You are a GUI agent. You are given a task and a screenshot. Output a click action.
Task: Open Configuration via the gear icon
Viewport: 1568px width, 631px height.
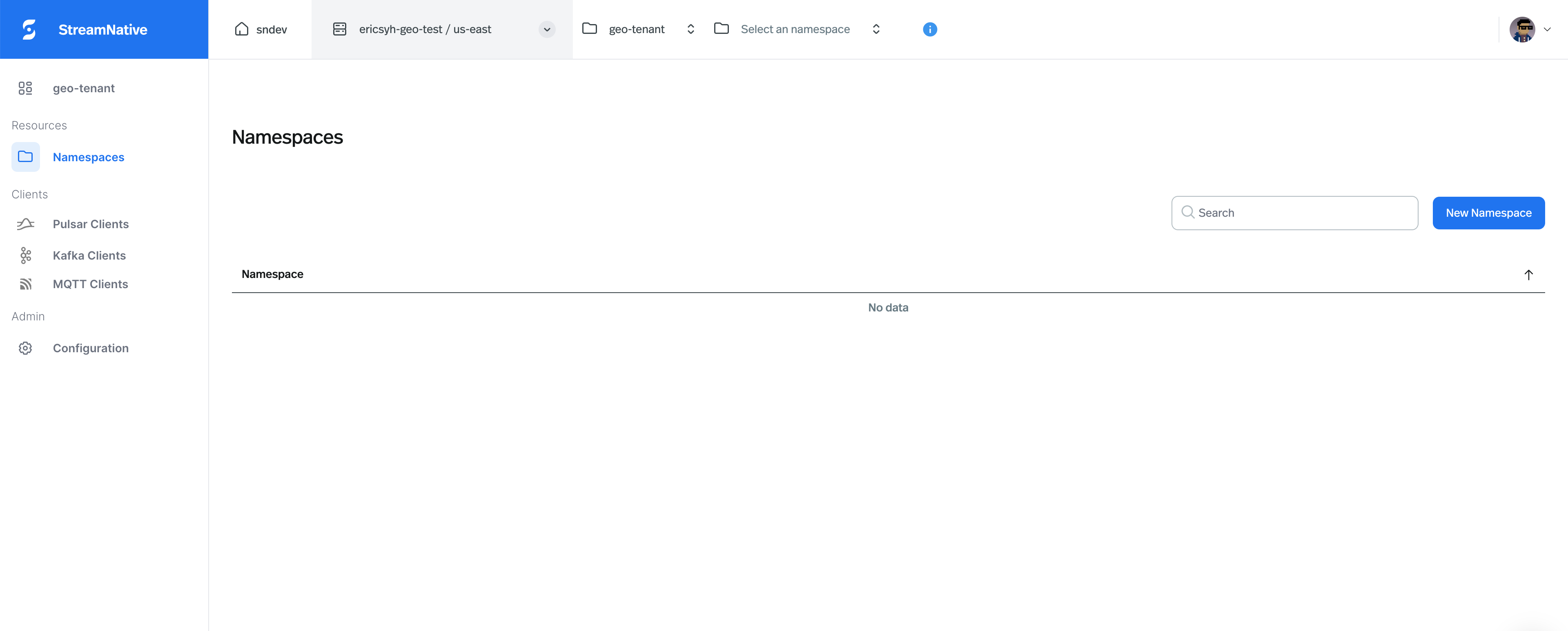click(x=25, y=348)
